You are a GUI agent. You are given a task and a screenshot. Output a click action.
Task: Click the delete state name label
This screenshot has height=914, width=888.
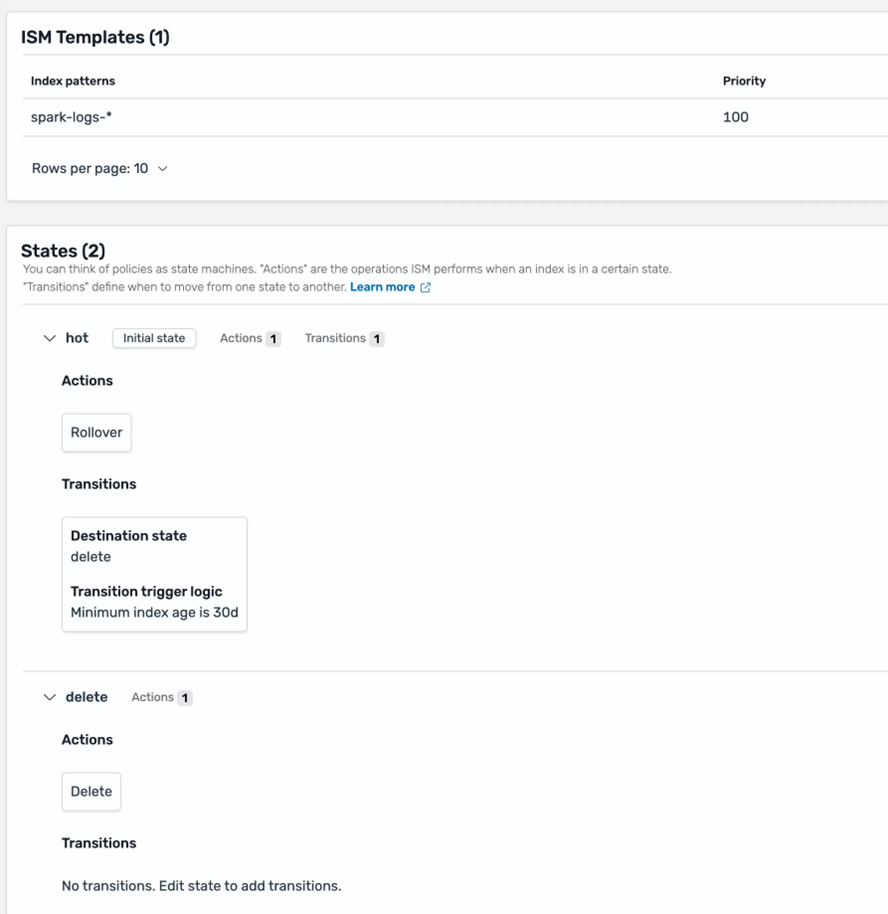click(87, 698)
